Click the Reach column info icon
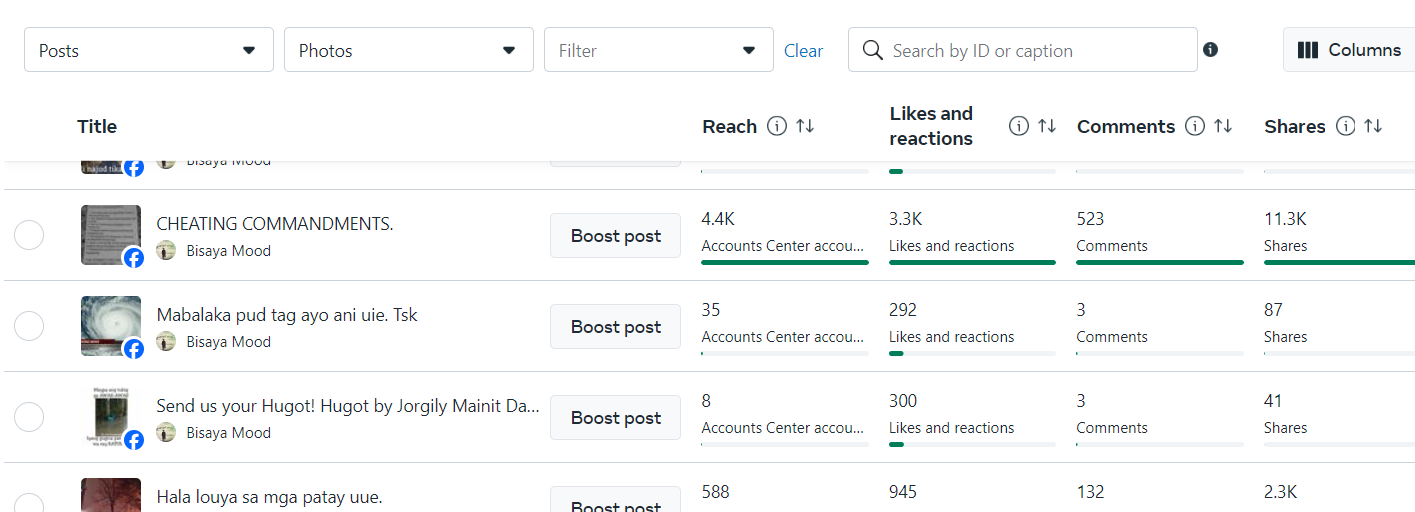The width and height of the screenshot is (1415, 512). (776, 126)
